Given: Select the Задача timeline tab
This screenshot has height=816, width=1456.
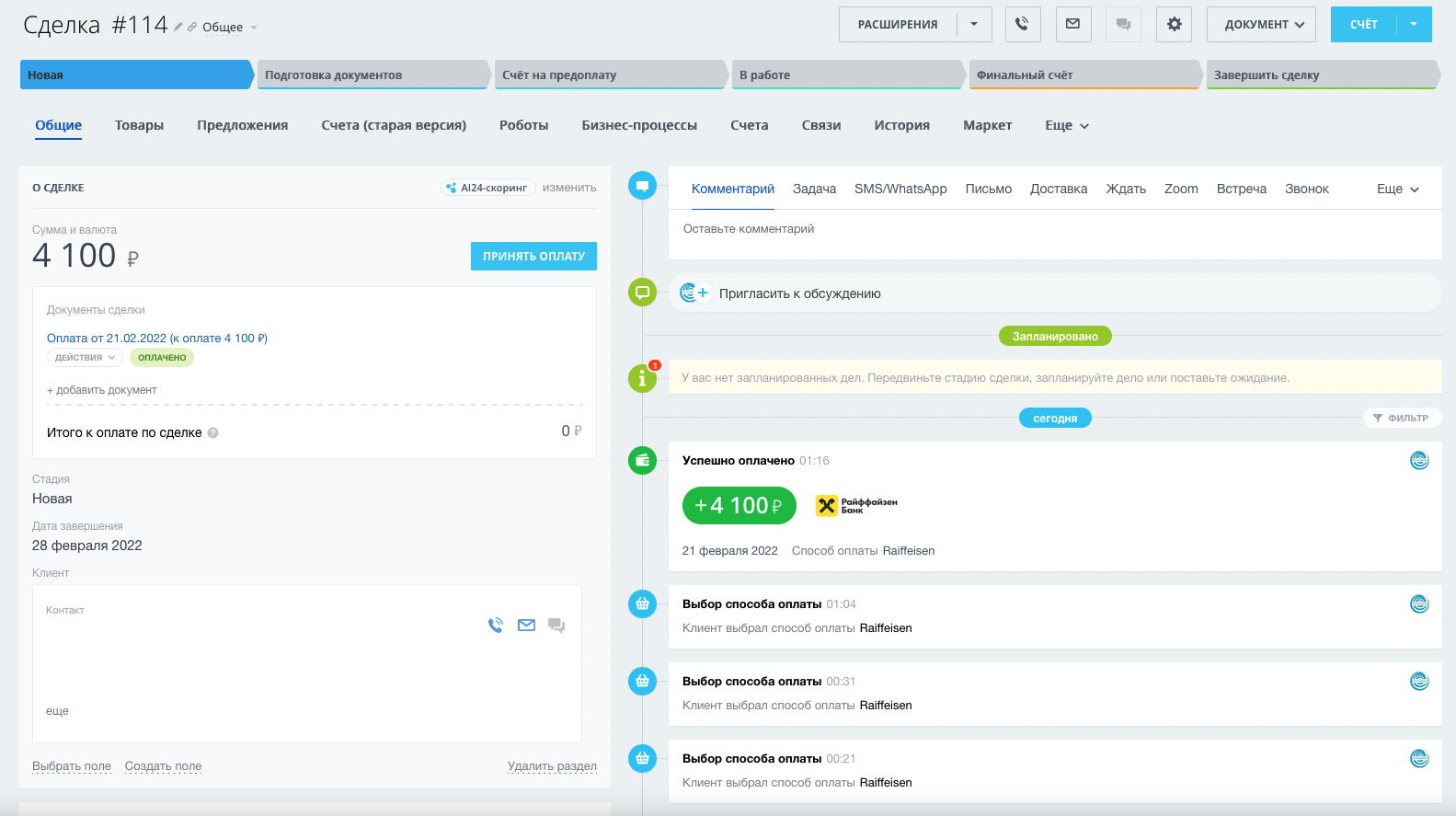Looking at the screenshot, I should pyautogui.click(x=814, y=190).
